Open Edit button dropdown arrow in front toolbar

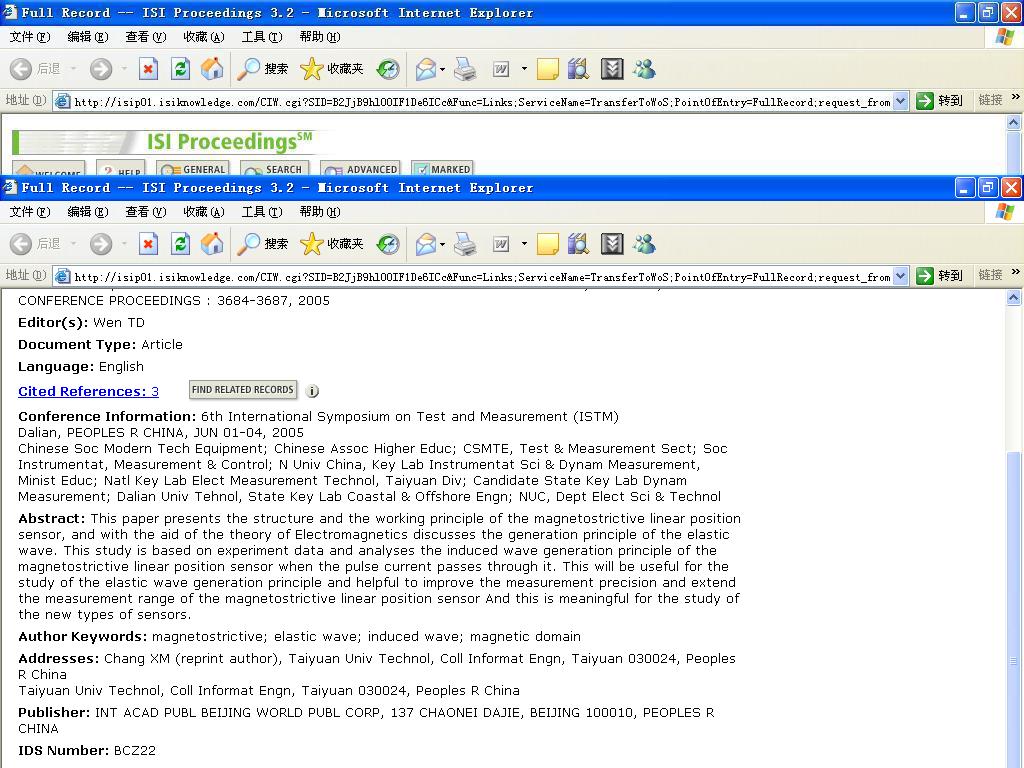[524, 244]
